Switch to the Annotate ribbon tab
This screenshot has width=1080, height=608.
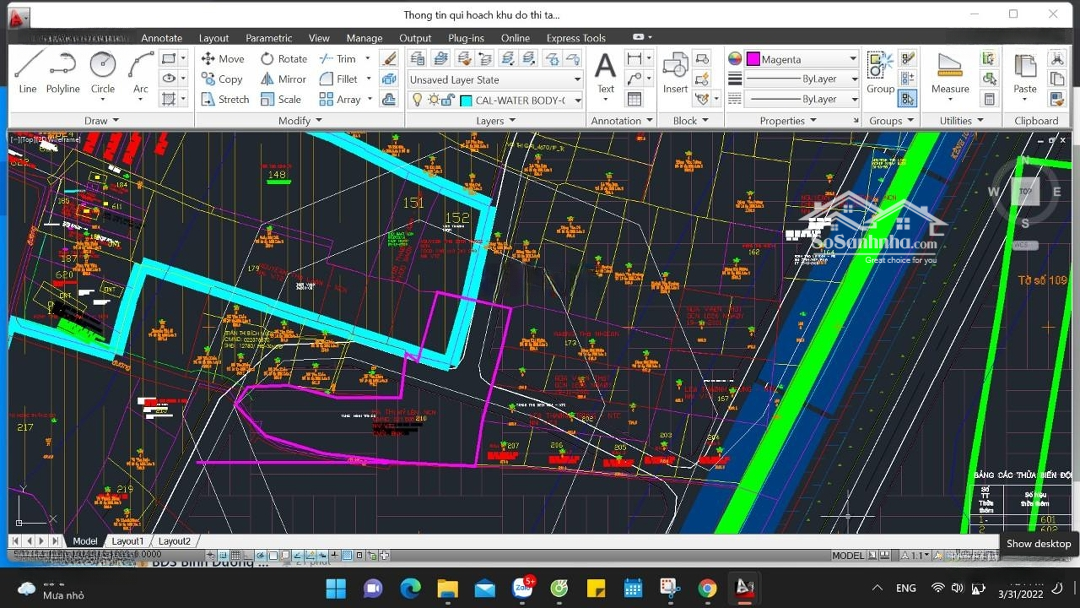pyautogui.click(x=161, y=38)
